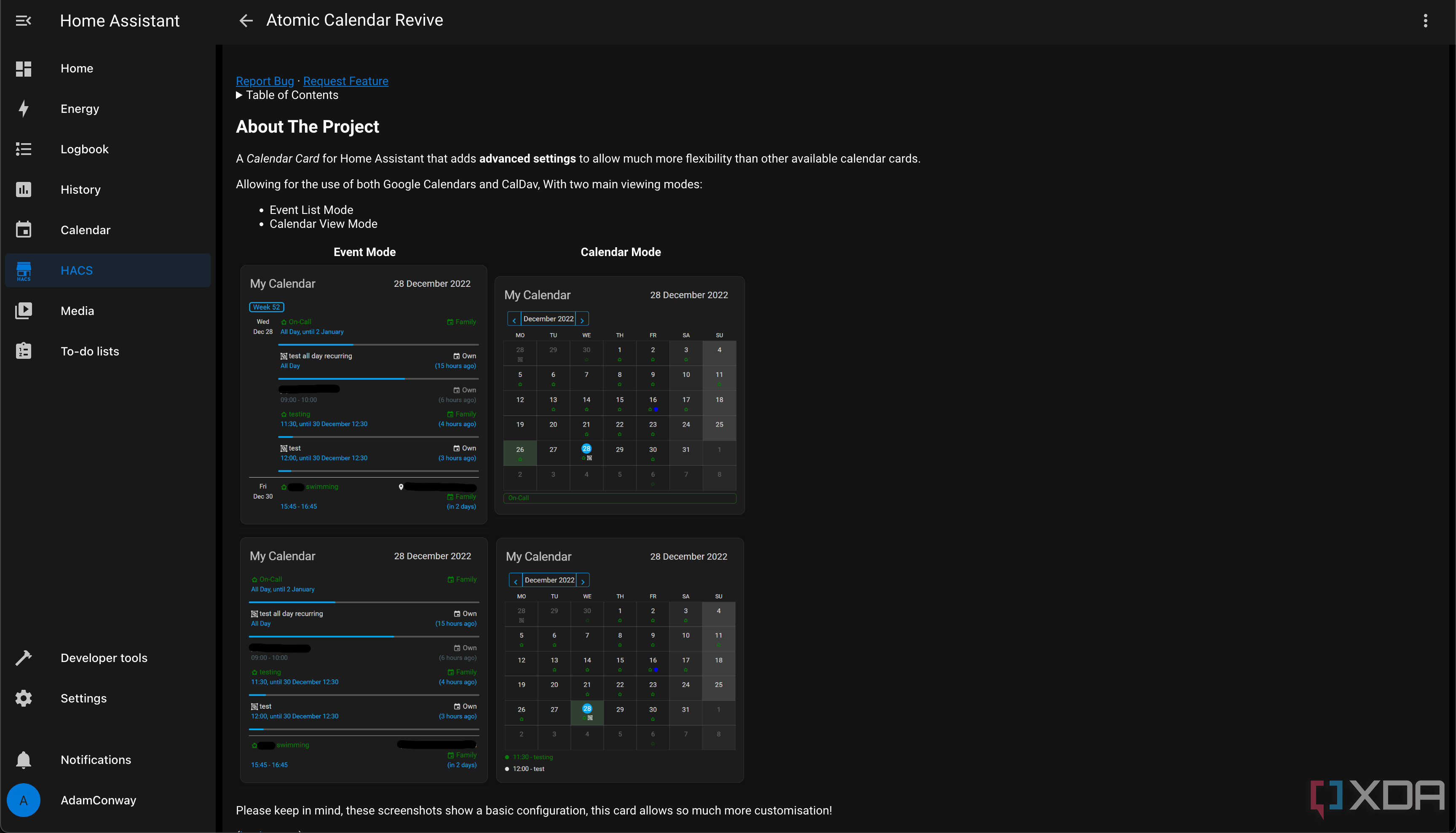The image size is (1456, 833).
Task: Click the Home Assistant sidebar title
Action: click(x=120, y=21)
